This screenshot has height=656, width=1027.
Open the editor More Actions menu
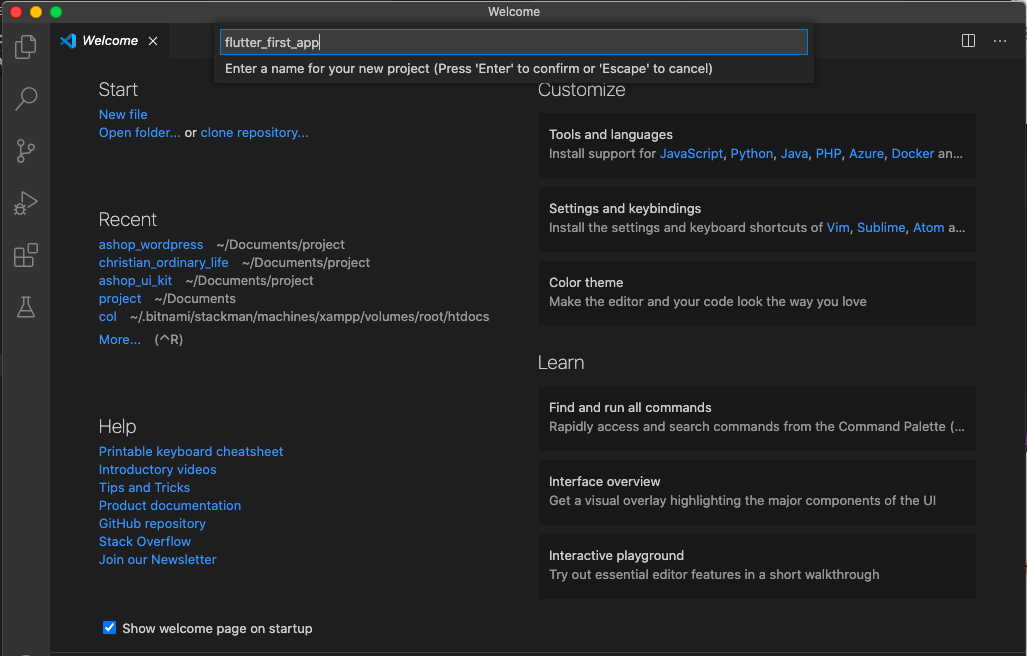point(999,41)
